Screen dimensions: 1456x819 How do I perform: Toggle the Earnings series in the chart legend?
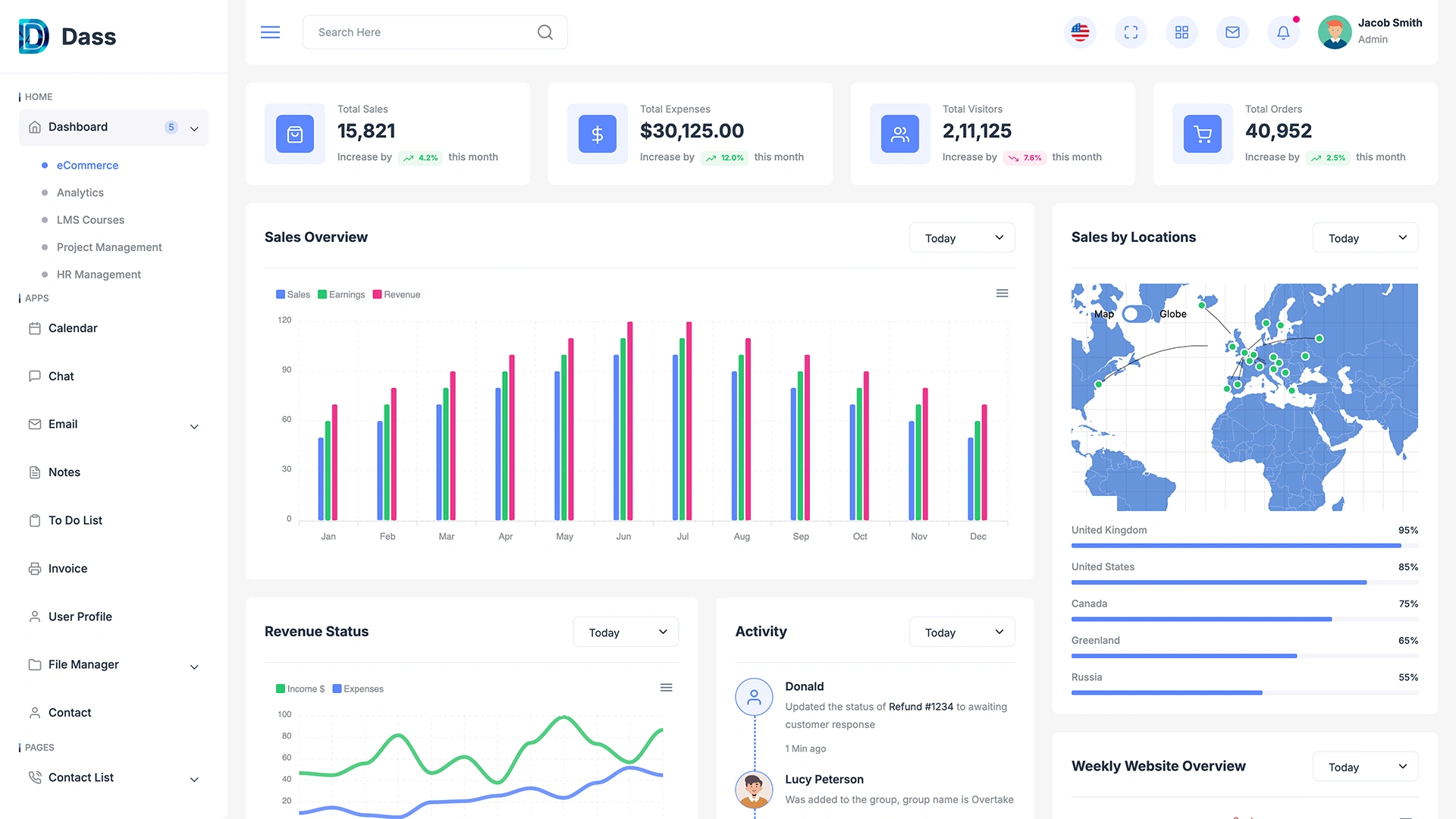click(340, 294)
